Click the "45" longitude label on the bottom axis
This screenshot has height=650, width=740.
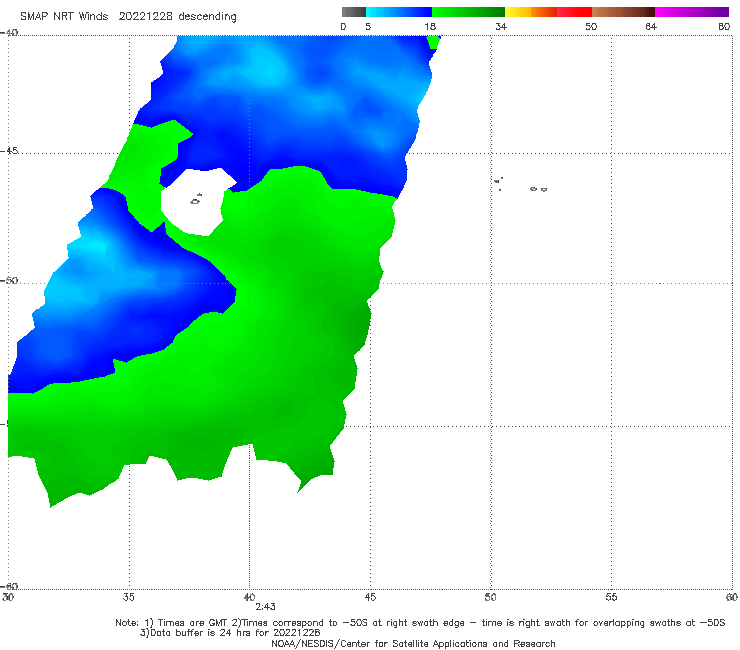pos(370,597)
